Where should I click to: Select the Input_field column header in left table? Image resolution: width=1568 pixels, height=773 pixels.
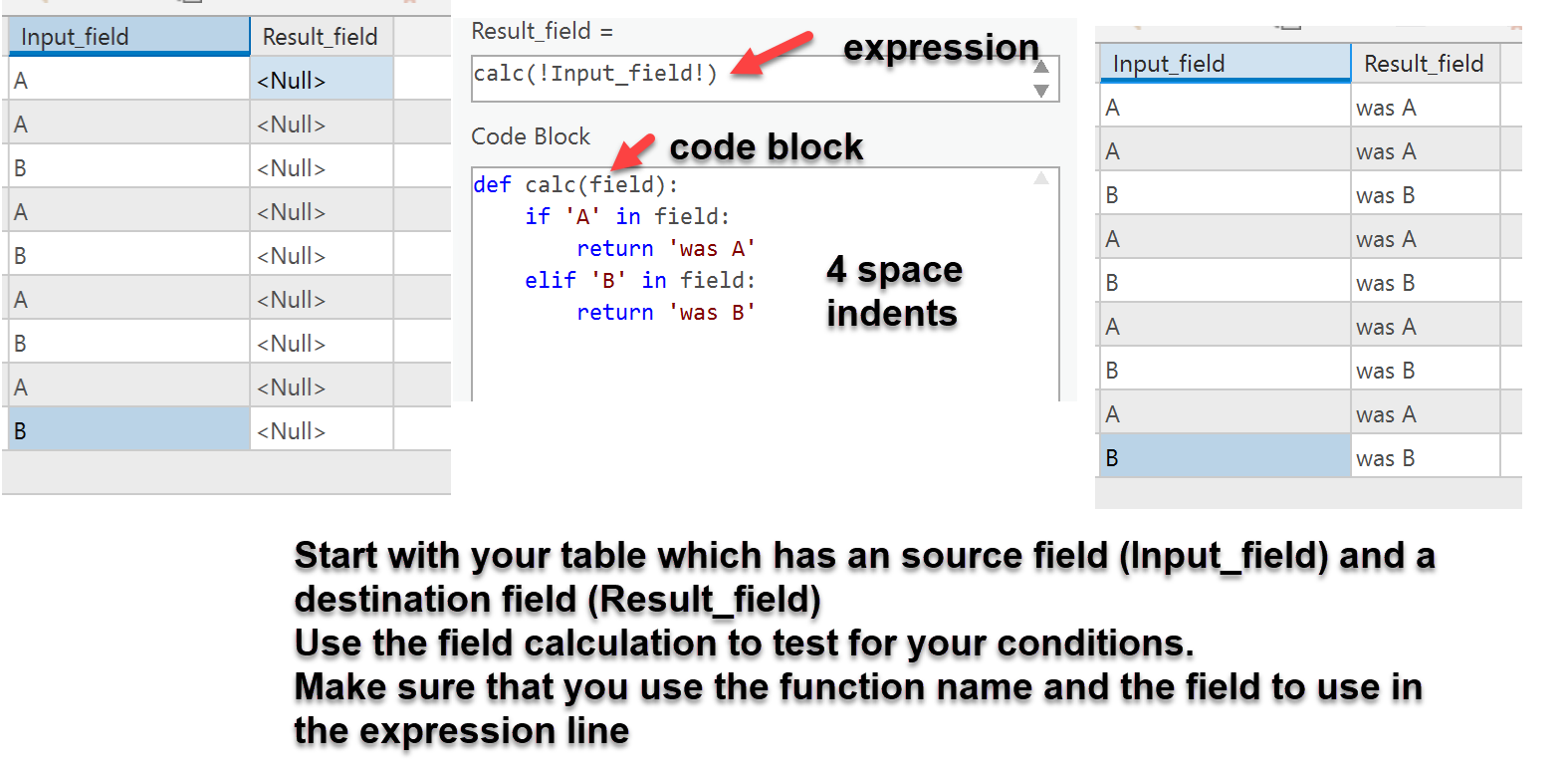coord(128,37)
